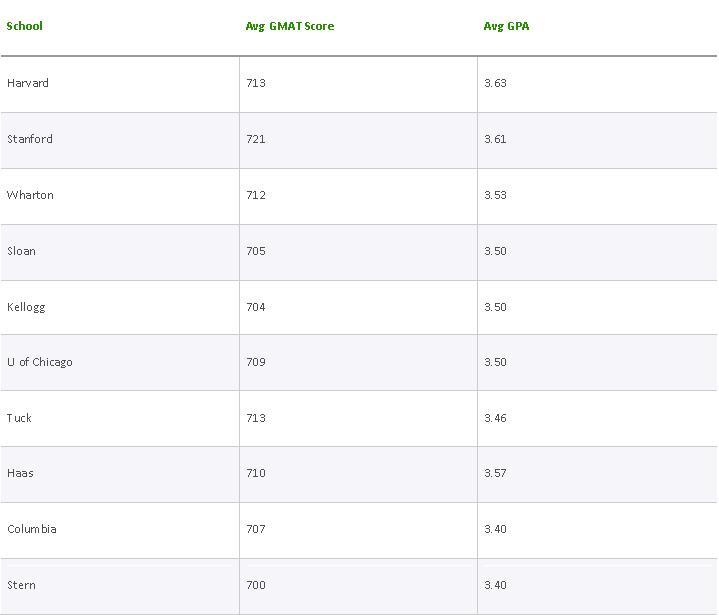Select the Harvard school cell

pyautogui.click(x=28, y=83)
